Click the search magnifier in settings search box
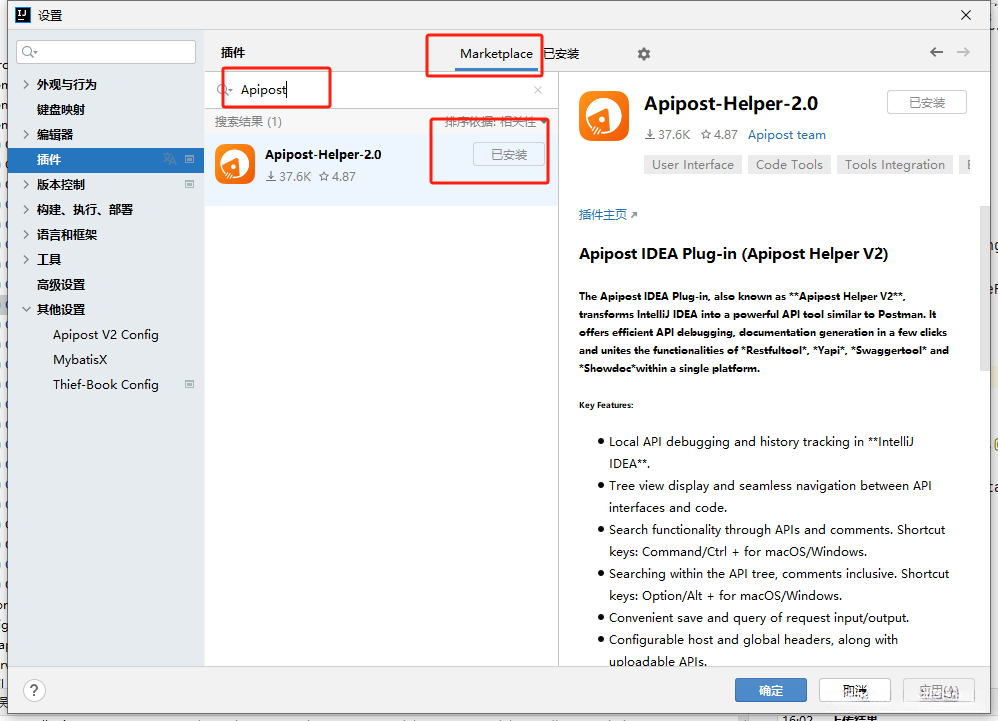The width and height of the screenshot is (998, 721). 29,52
